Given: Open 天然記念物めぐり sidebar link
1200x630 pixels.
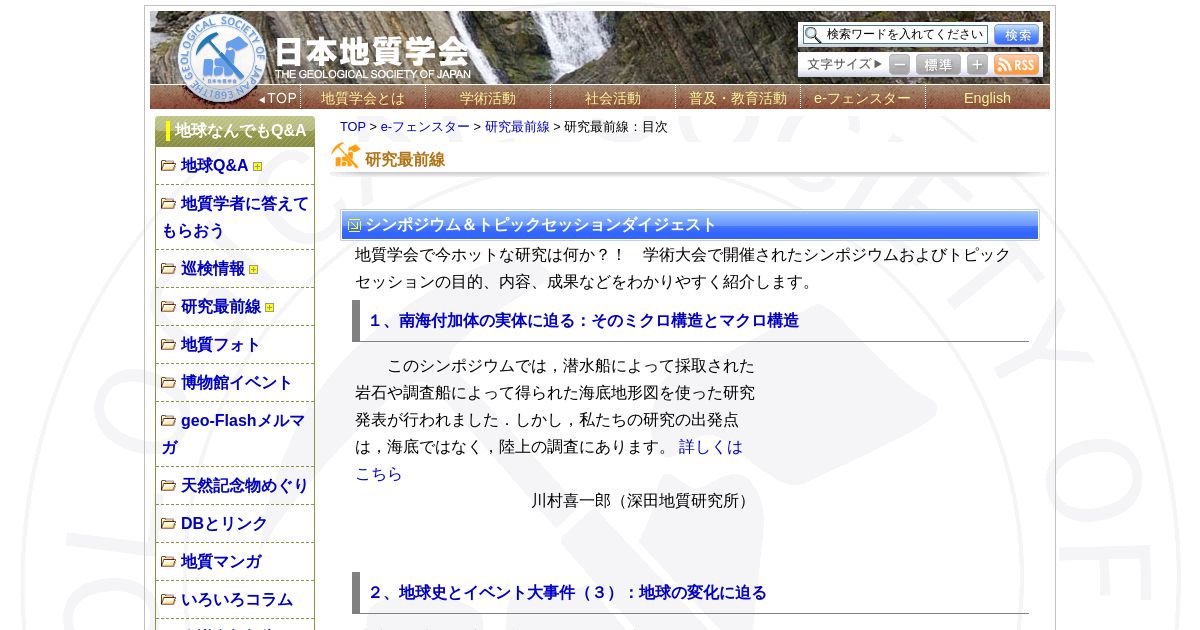Looking at the screenshot, I should pos(244,486).
